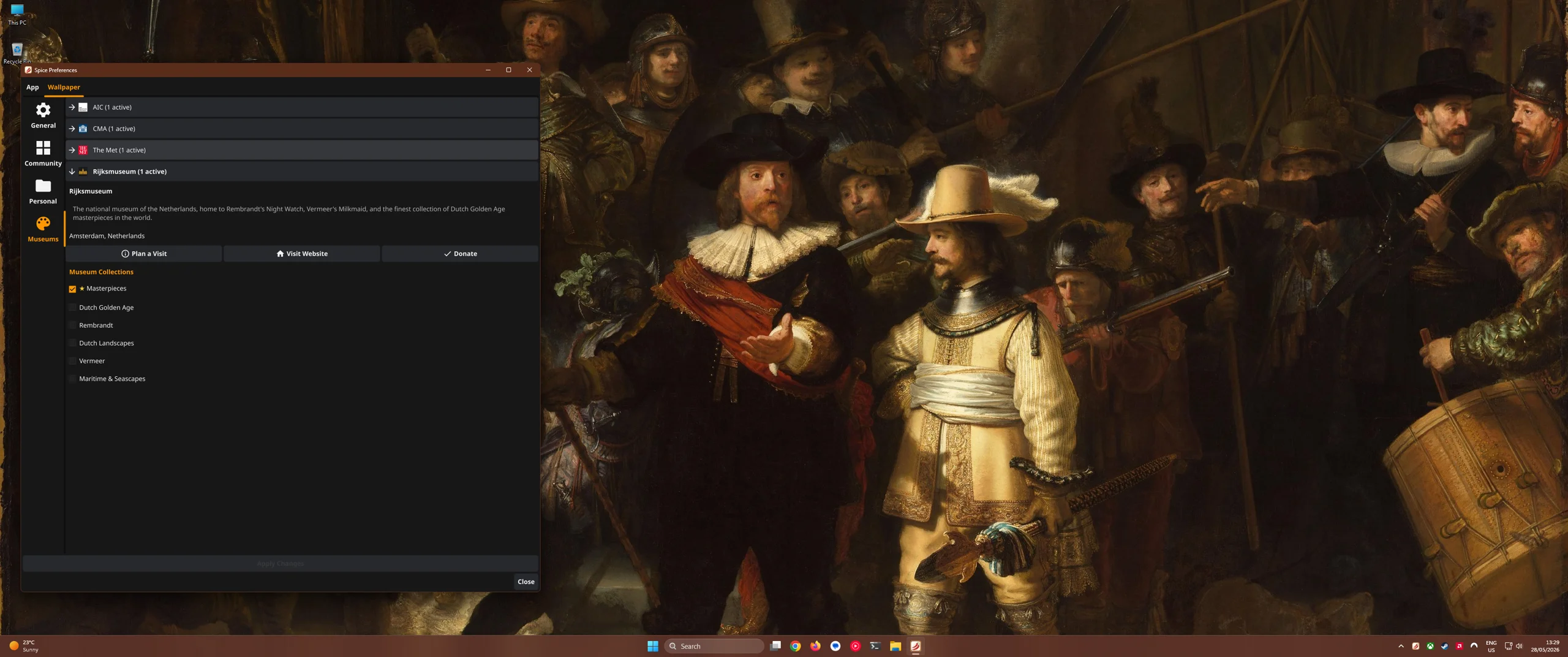Open the terminal app in taskbar

[875, 646]
